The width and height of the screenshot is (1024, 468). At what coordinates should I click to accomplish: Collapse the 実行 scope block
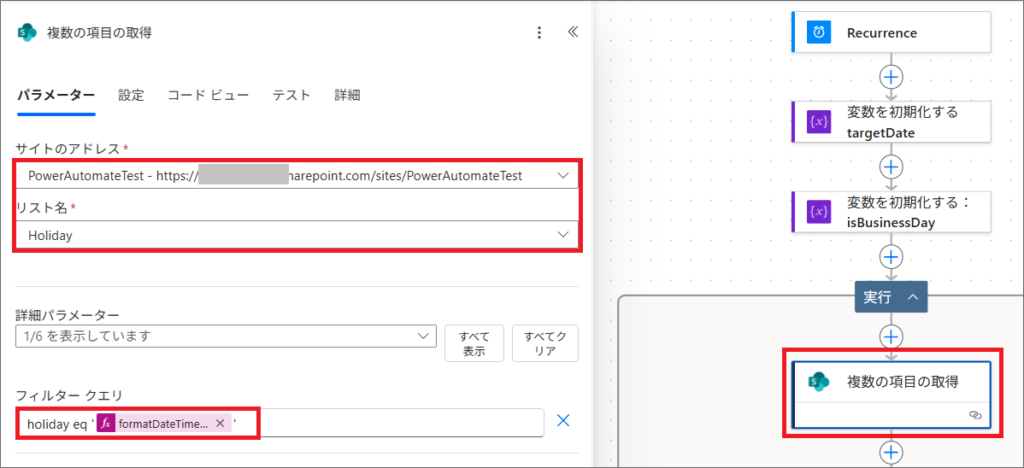tap(913, 297)
